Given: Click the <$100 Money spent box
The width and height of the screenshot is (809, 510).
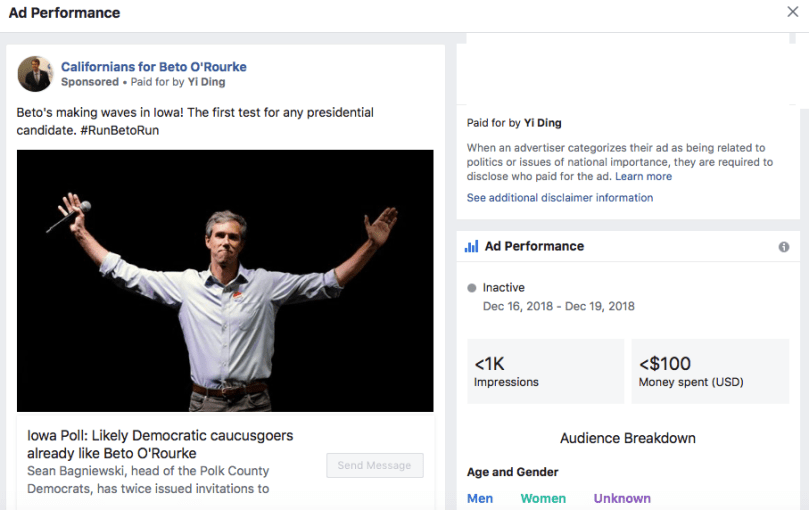Looking at the screenshot, I should [712, 371].
